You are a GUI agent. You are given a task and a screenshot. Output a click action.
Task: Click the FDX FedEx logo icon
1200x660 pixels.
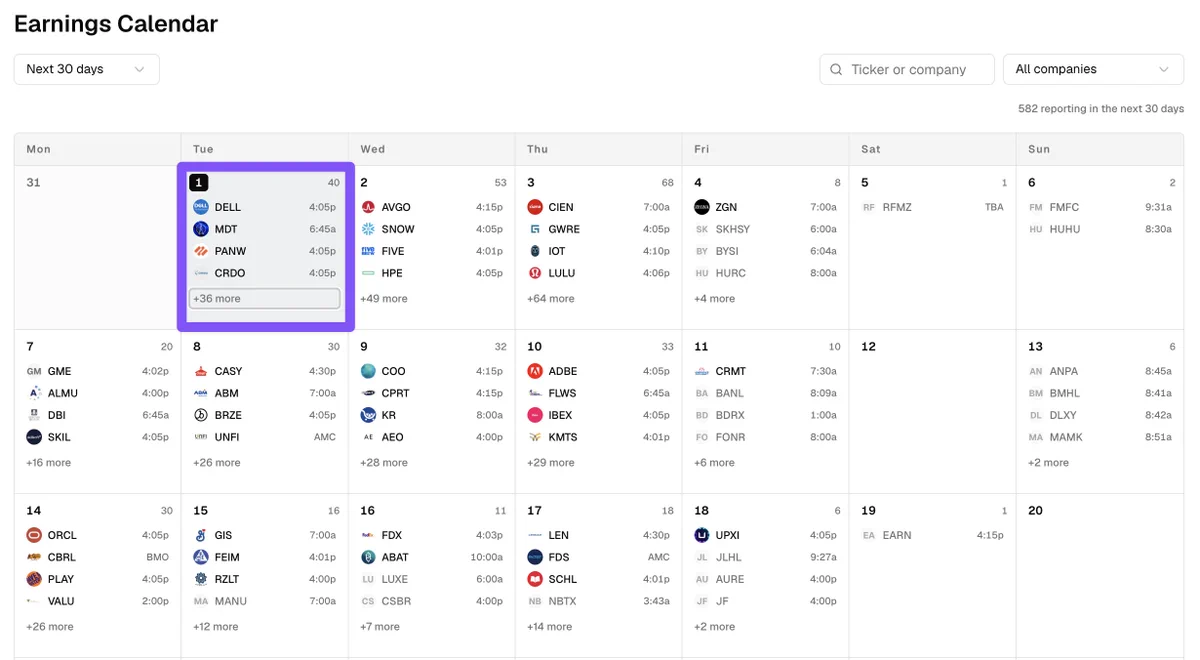(x=368, y=535)
